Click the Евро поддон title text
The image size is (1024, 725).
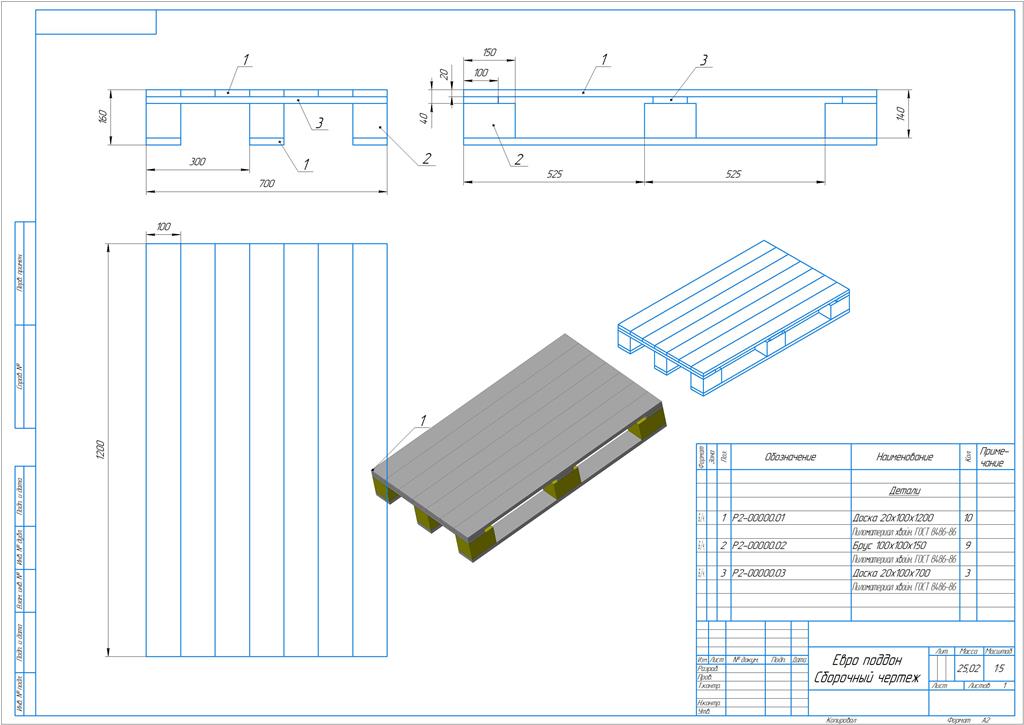(x=867, y=660)
